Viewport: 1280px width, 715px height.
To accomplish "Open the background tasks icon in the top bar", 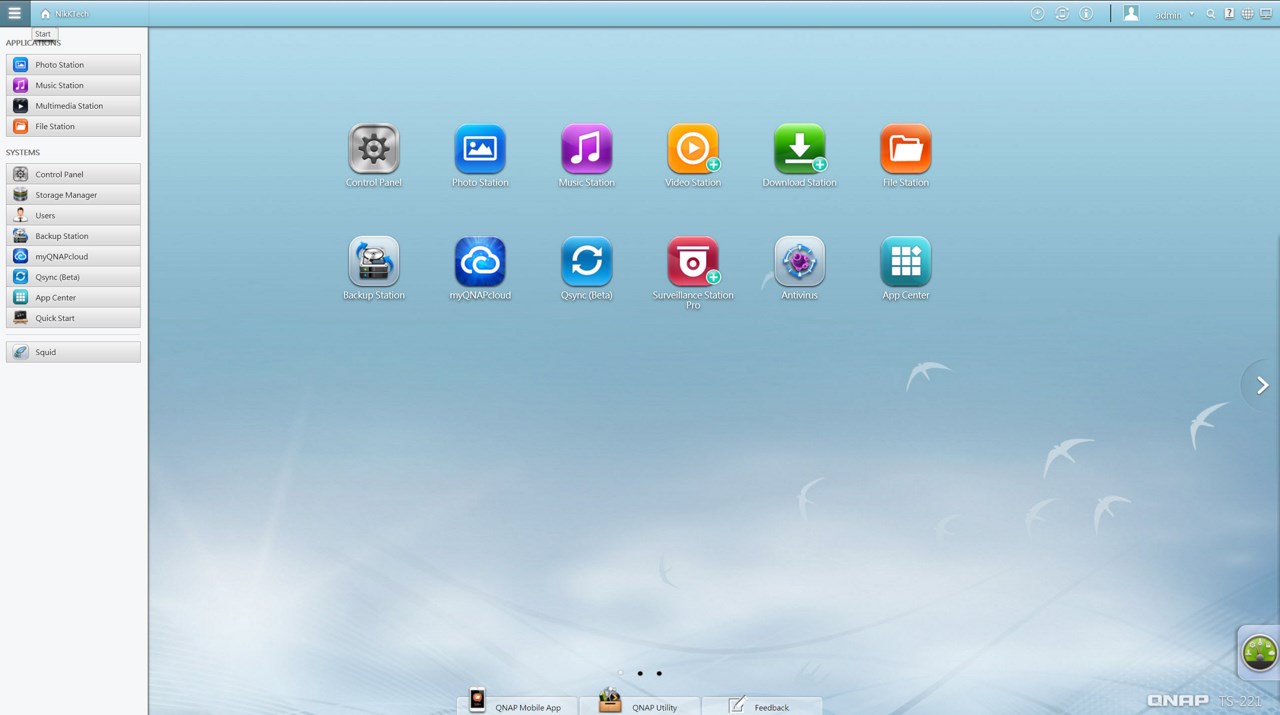I will pyautogui.click(x=1038, y=14).
